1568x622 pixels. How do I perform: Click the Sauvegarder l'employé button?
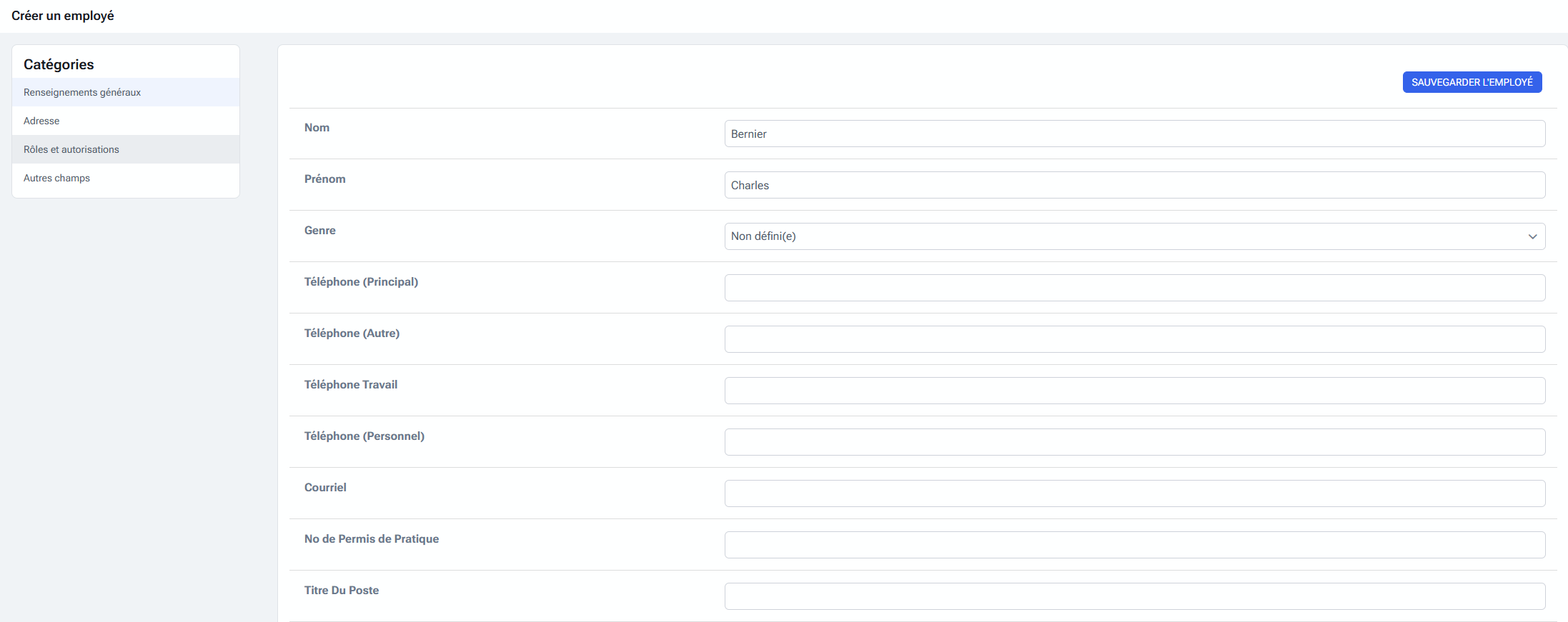[x=1472, y=82]
